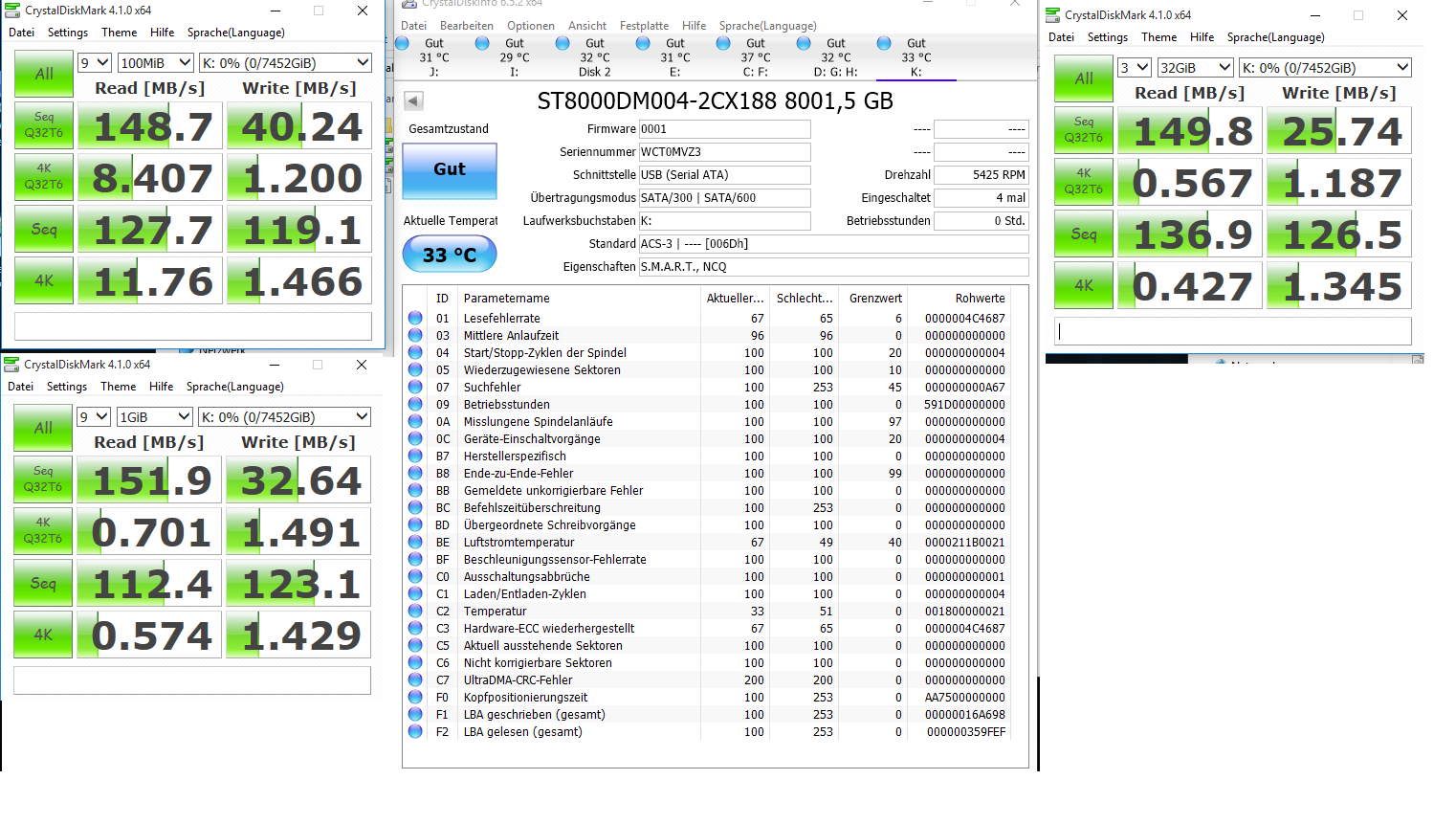1456x824 pixels.
Task: Open Sprache(Language) menu in bottom-left CrystalDiskMark
Action: pyautogui.click(x=234, y=387)
